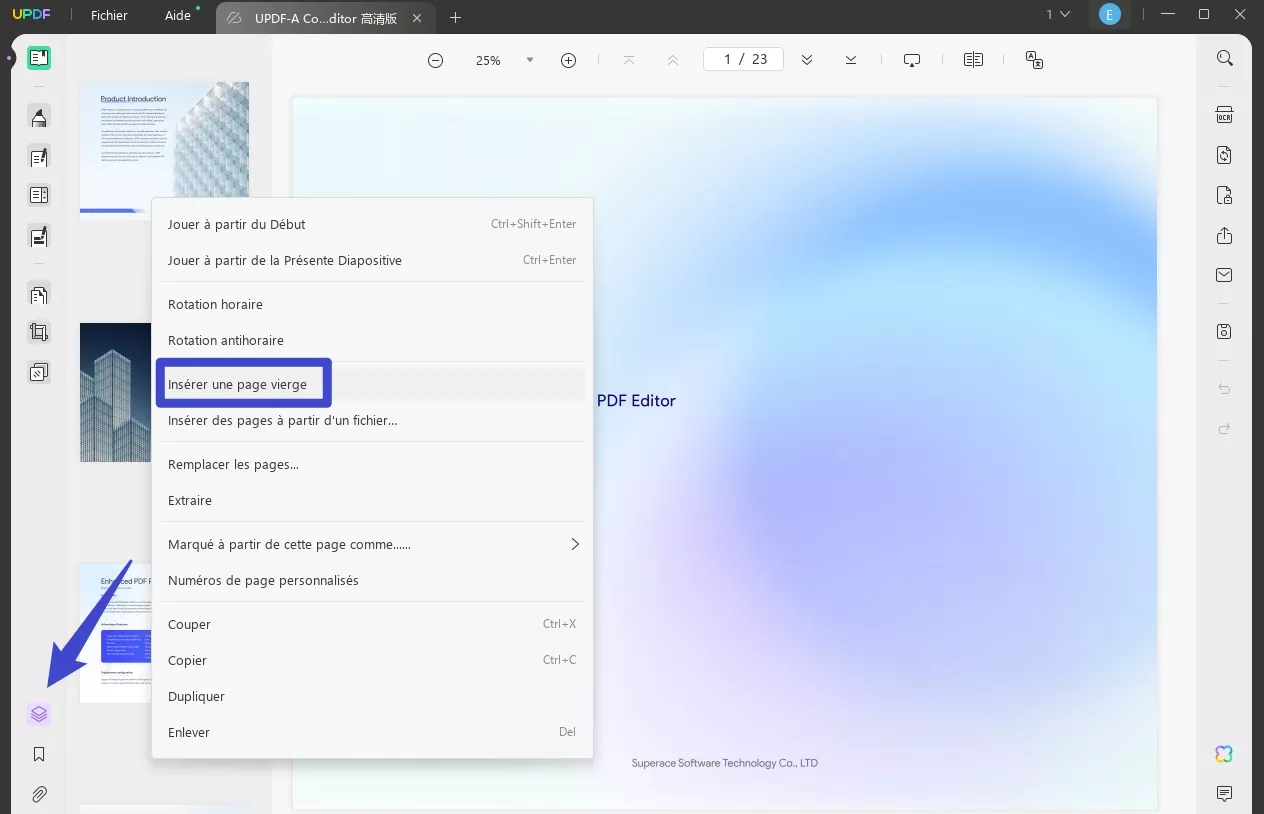Viewport: 1264px width, 814px height.
Task: Start slideshow presentation icon
Action: click(x=911, y=60)
